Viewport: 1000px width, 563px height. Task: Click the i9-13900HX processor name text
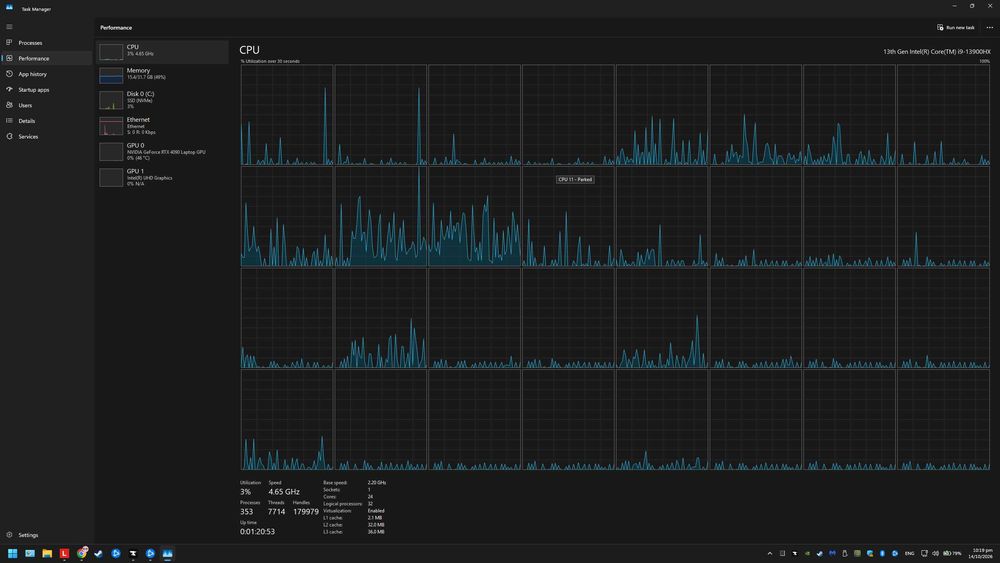click(x=936, y=52)
